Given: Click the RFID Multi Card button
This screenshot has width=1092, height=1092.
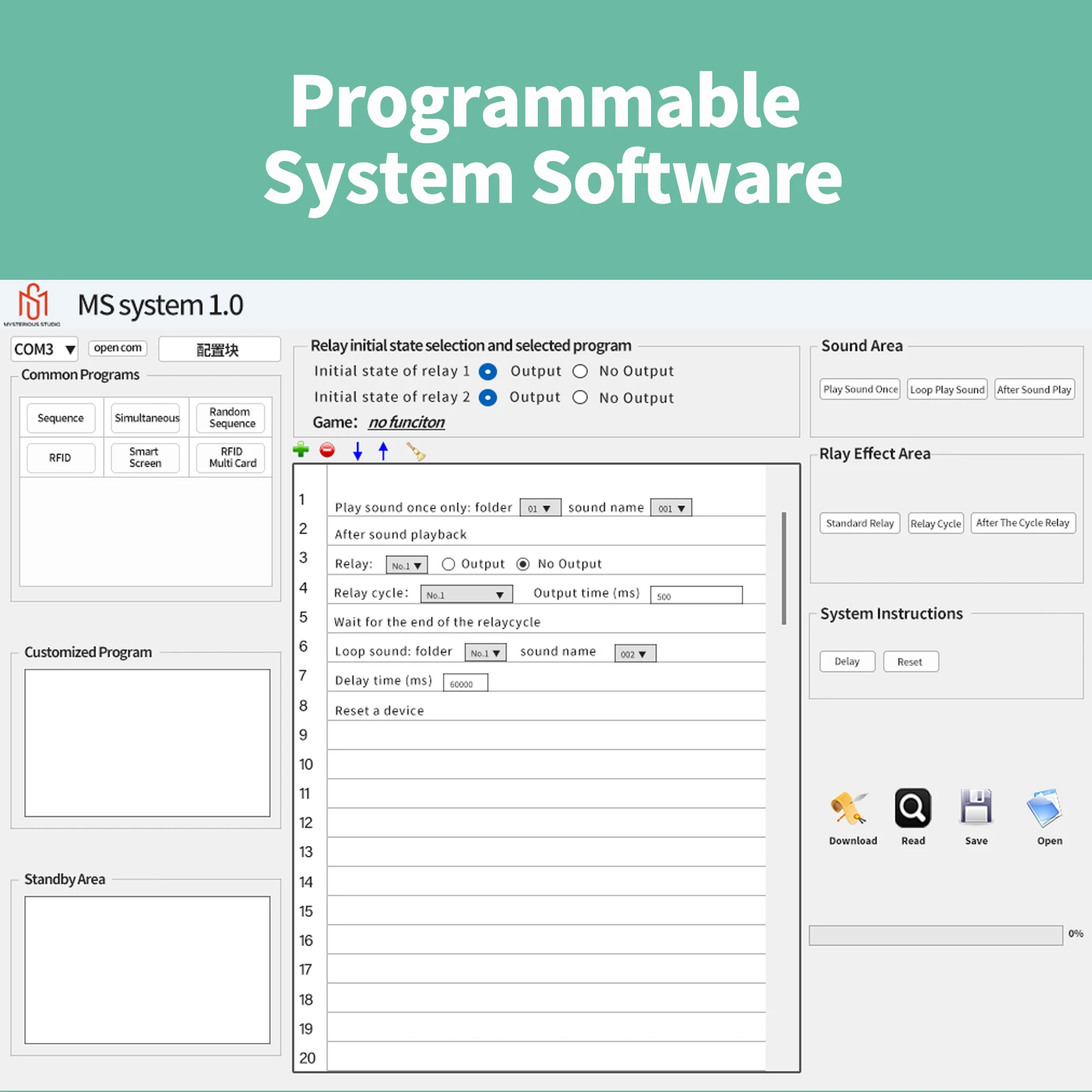Looking at the screenshot, I should coord(231,457).
